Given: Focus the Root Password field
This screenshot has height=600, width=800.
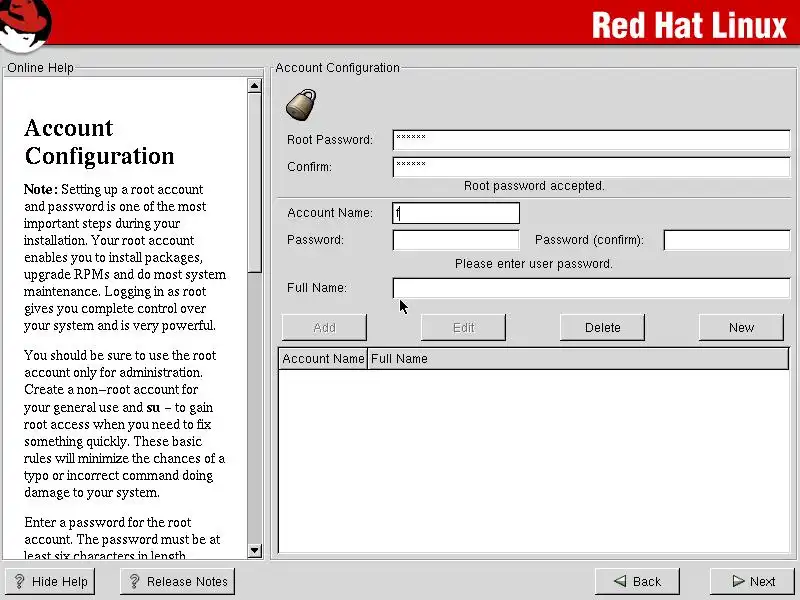Looking at the screenshot, I should point(591,140).
